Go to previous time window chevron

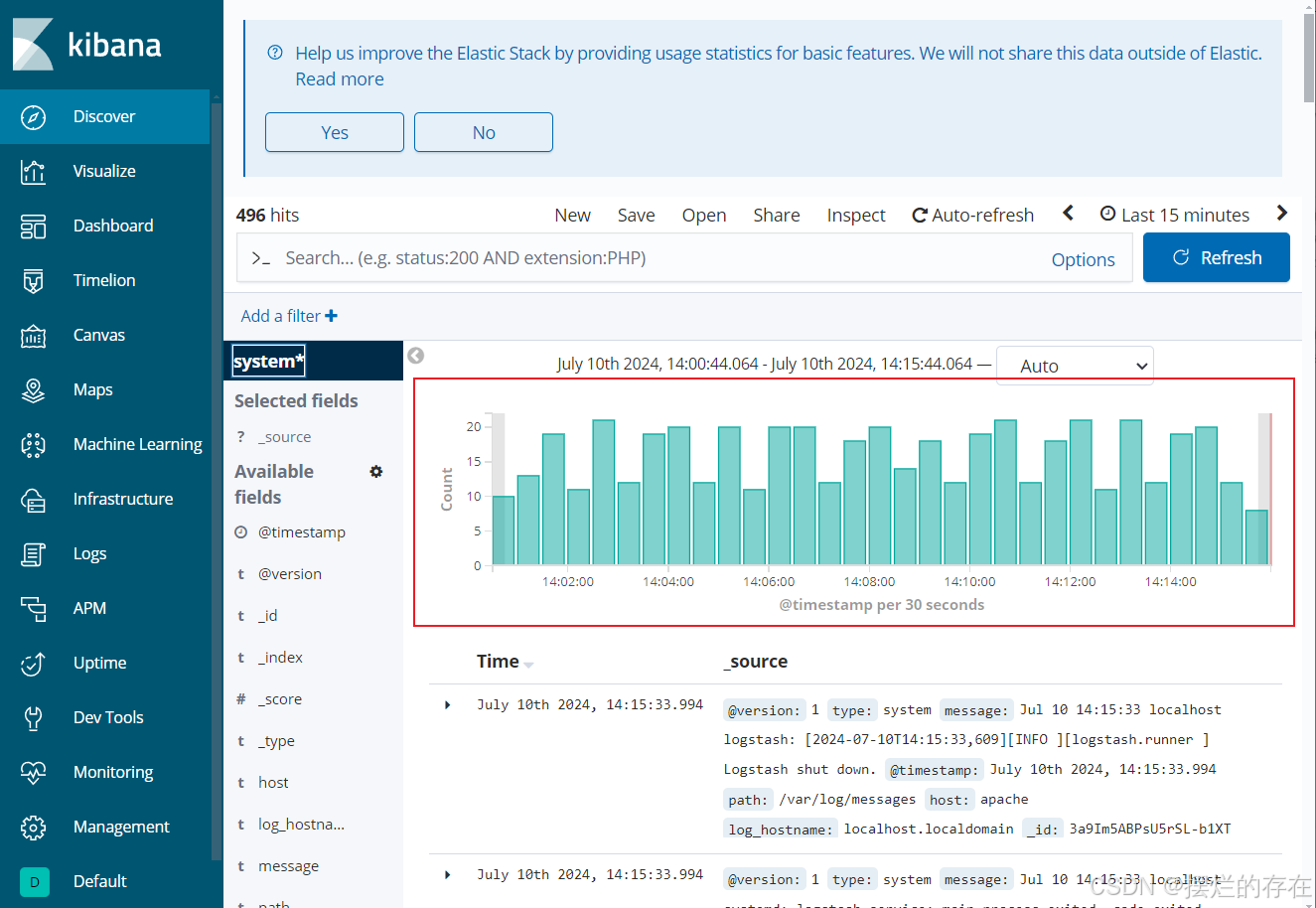pyautogui.click(x=1069, y=214)
